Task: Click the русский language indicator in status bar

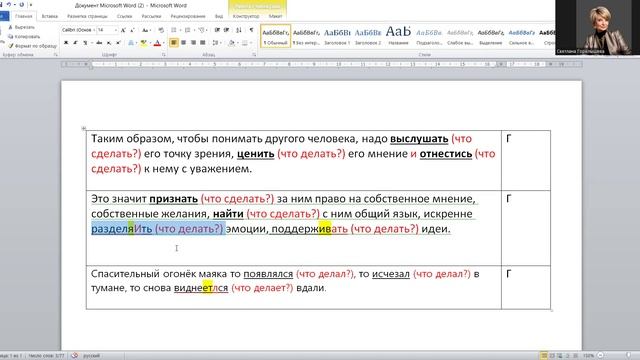Action: tap(91, 356)
